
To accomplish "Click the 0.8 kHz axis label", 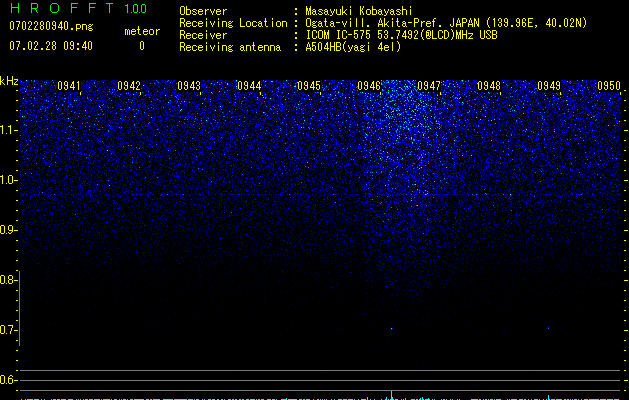I will tap(7, 280).
